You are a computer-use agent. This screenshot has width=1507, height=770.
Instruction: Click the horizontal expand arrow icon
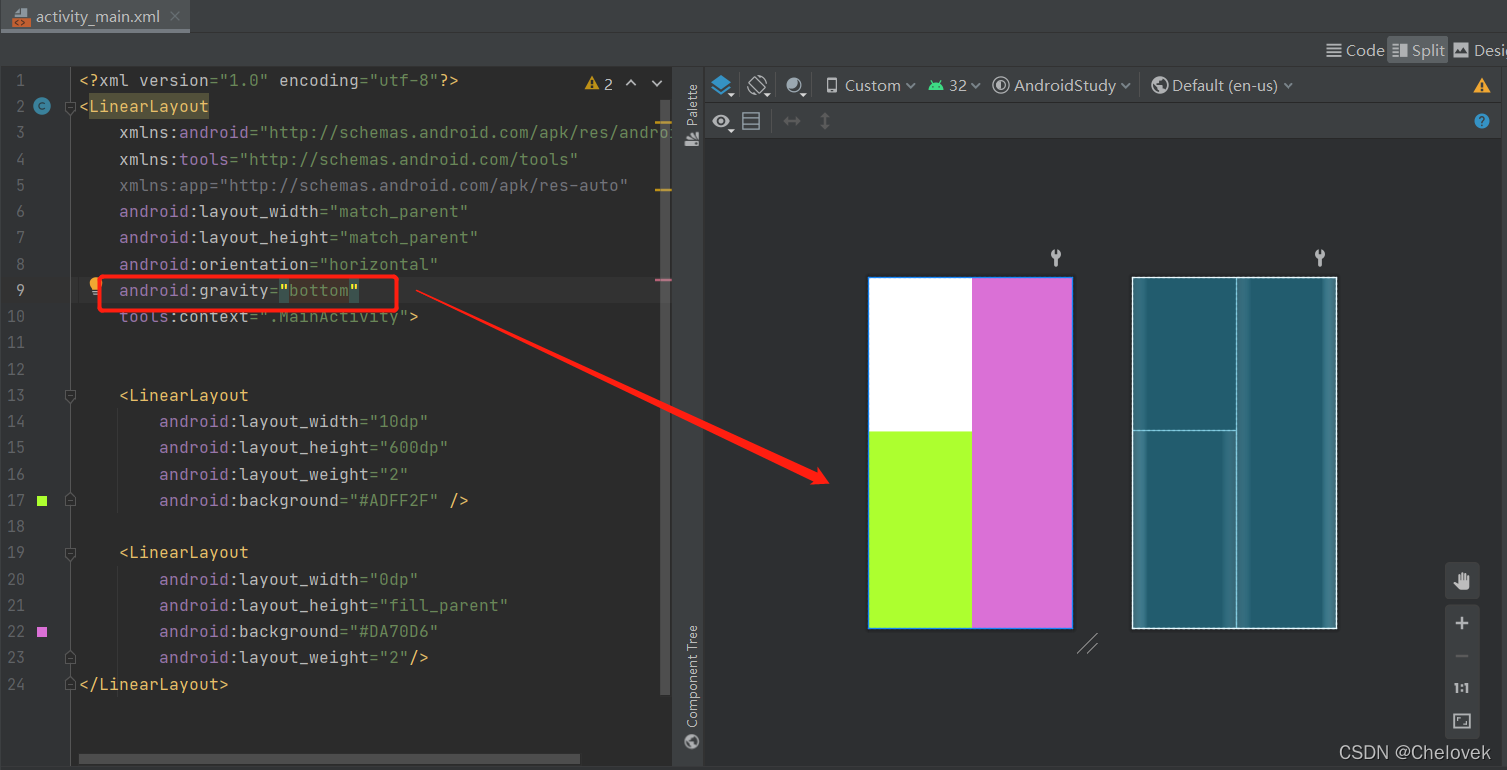[x=792, y=122]
